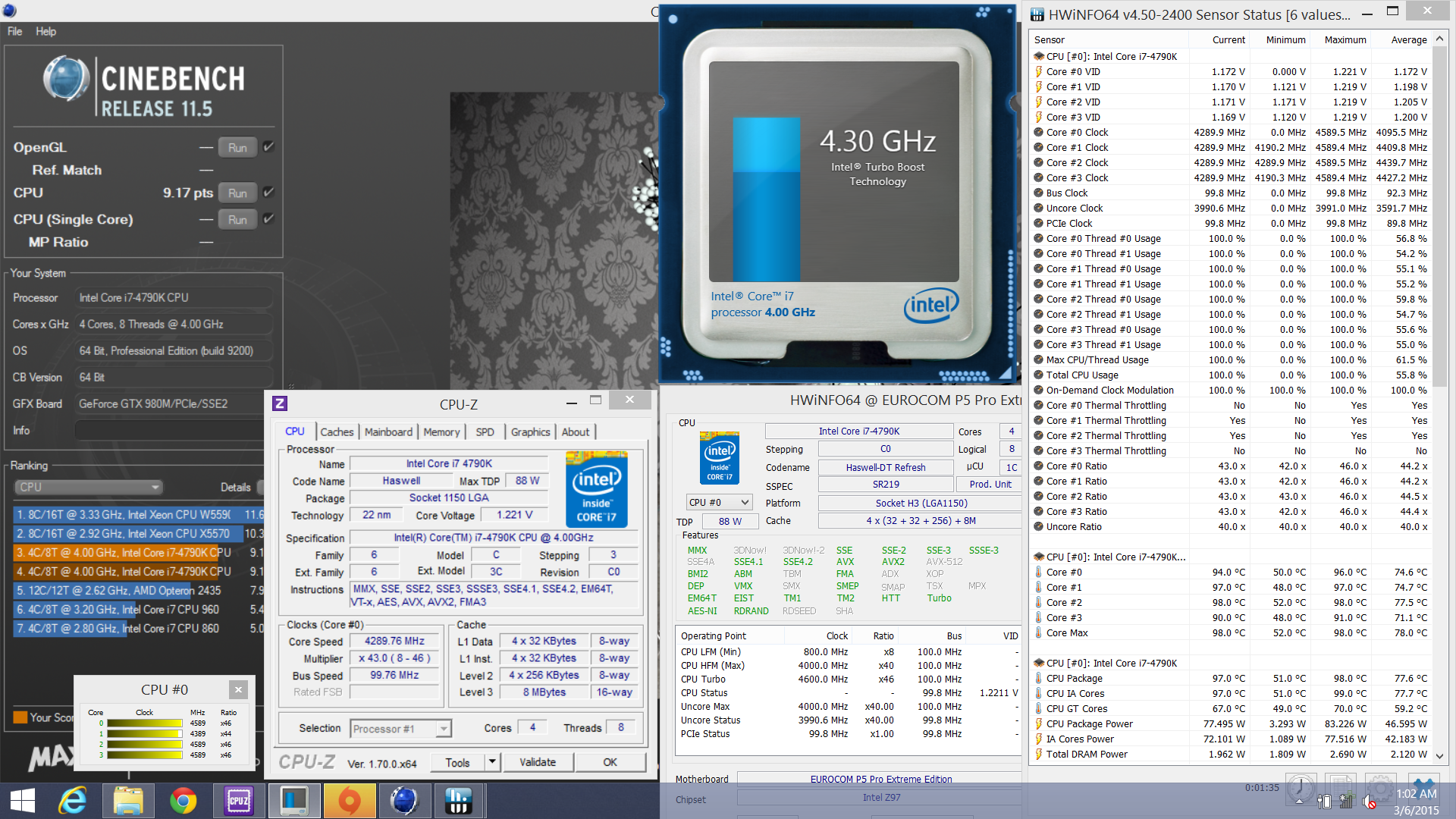Click the icon beside Bus Clock row

click(1039, 193)
